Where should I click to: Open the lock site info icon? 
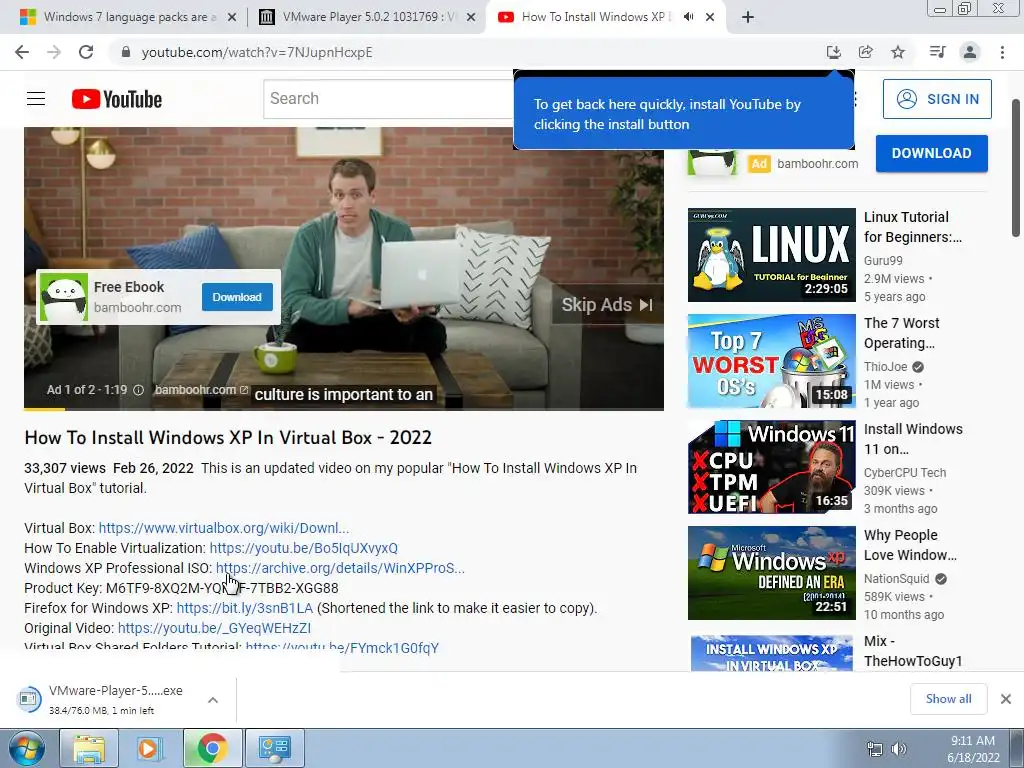coord(126,52)
